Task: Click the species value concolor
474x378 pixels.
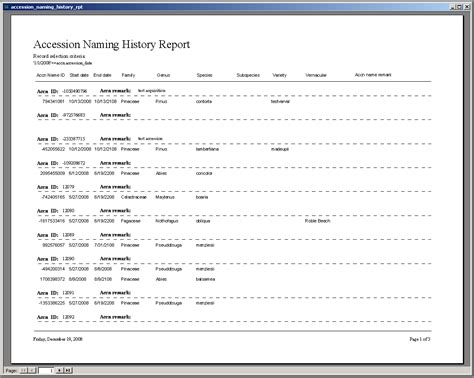Action: point(204,173)
